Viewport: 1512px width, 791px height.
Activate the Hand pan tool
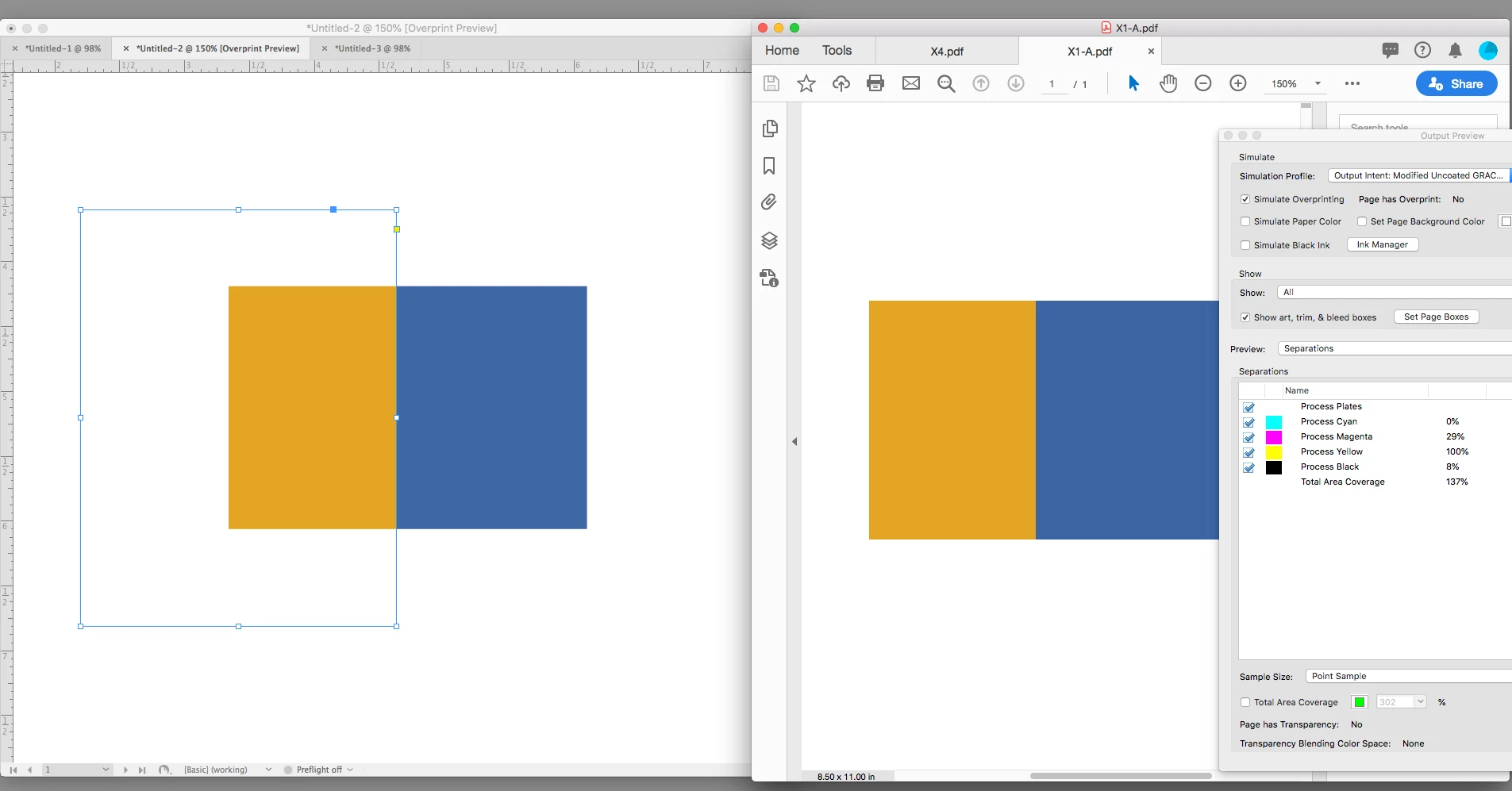1168,83
